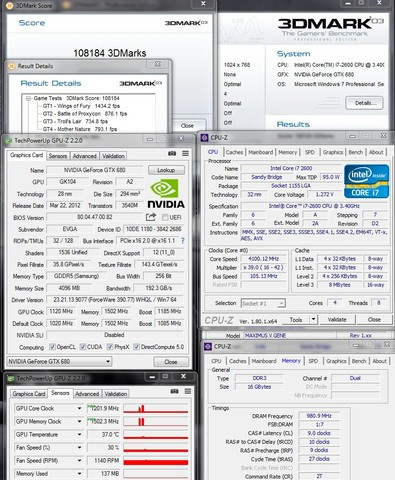The height and width of the screenshot is (480, 395).
Task: Click the NVIDIA logo image
Action: tap(166, 194)
